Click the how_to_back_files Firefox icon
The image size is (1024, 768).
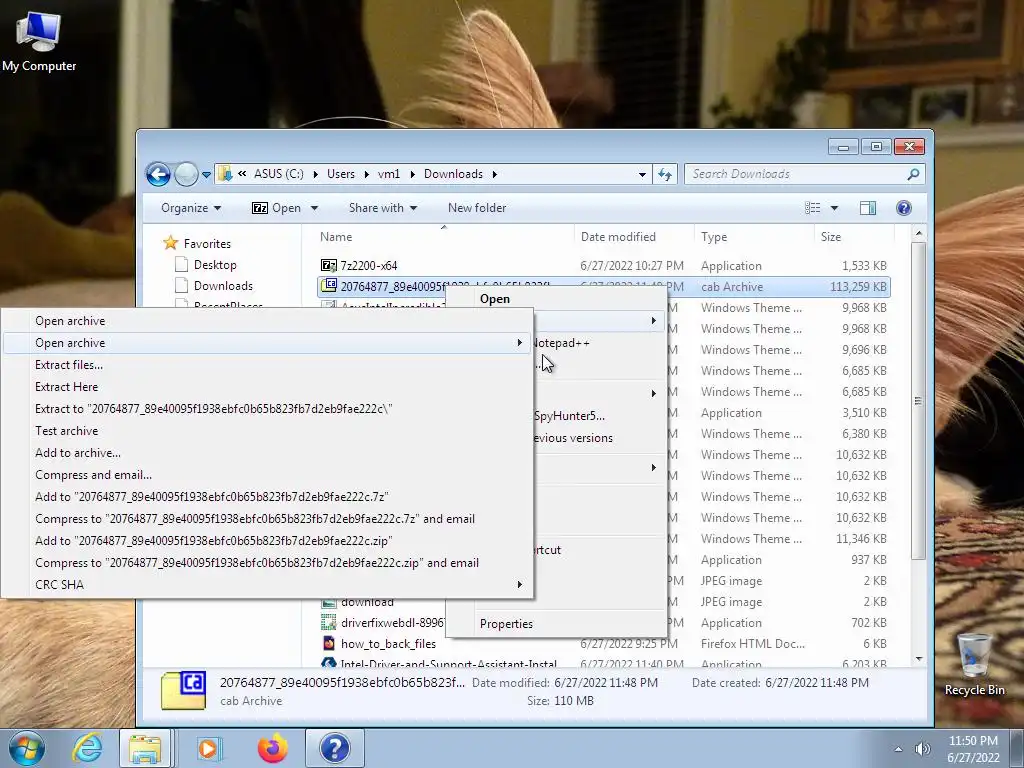coord(328,643)
